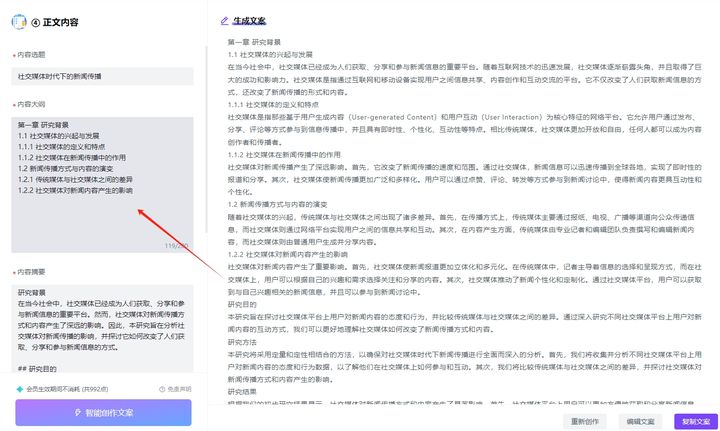This screenshot has width=720, height=431.
Task: Click 1.1.1 社交媒体的定义和特点 in generated copy
Action: tap(273, 105)
